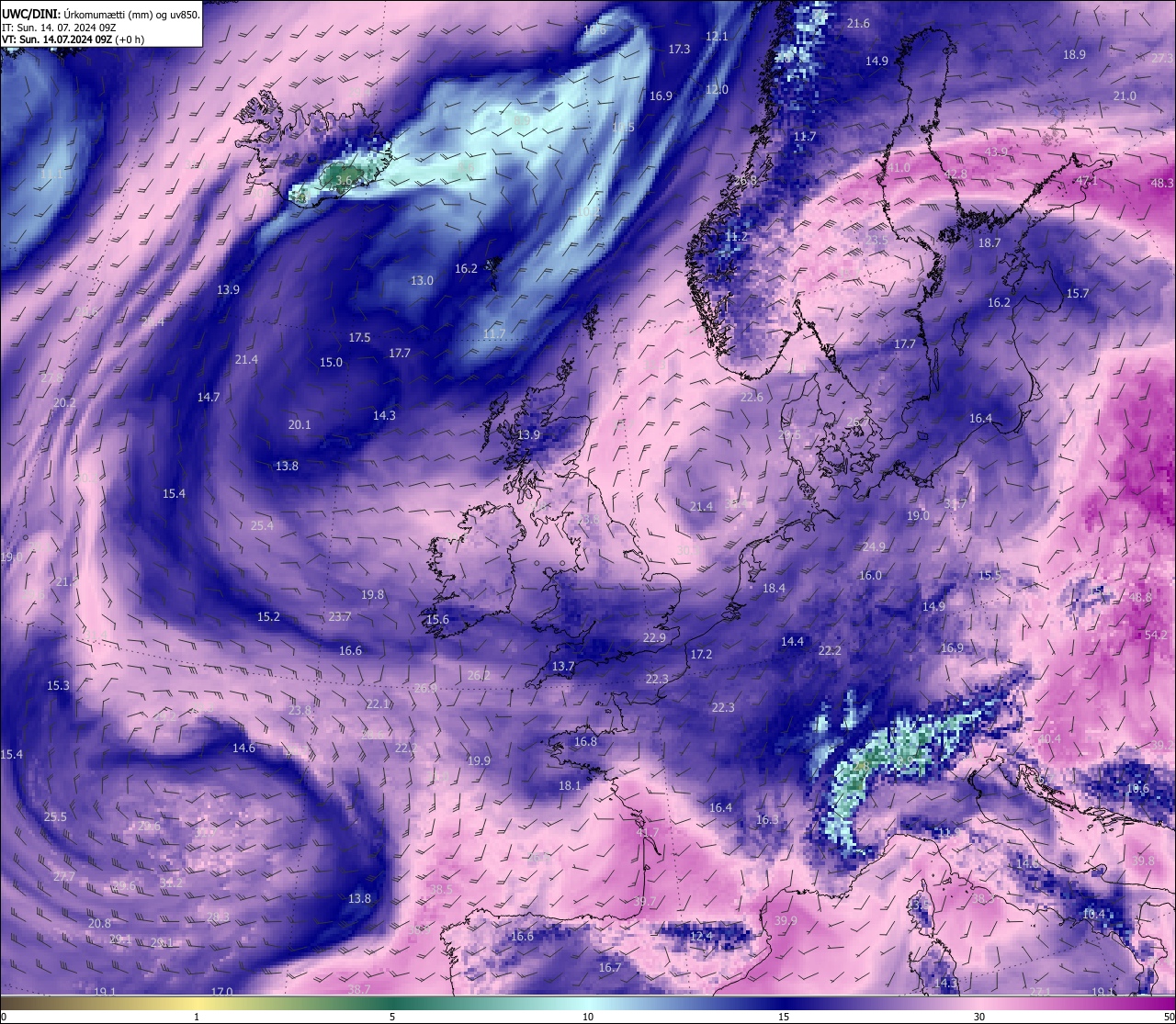The image size is (1176, 1024).
Task: Click the map value "17.2"
Action: (701, 655)
